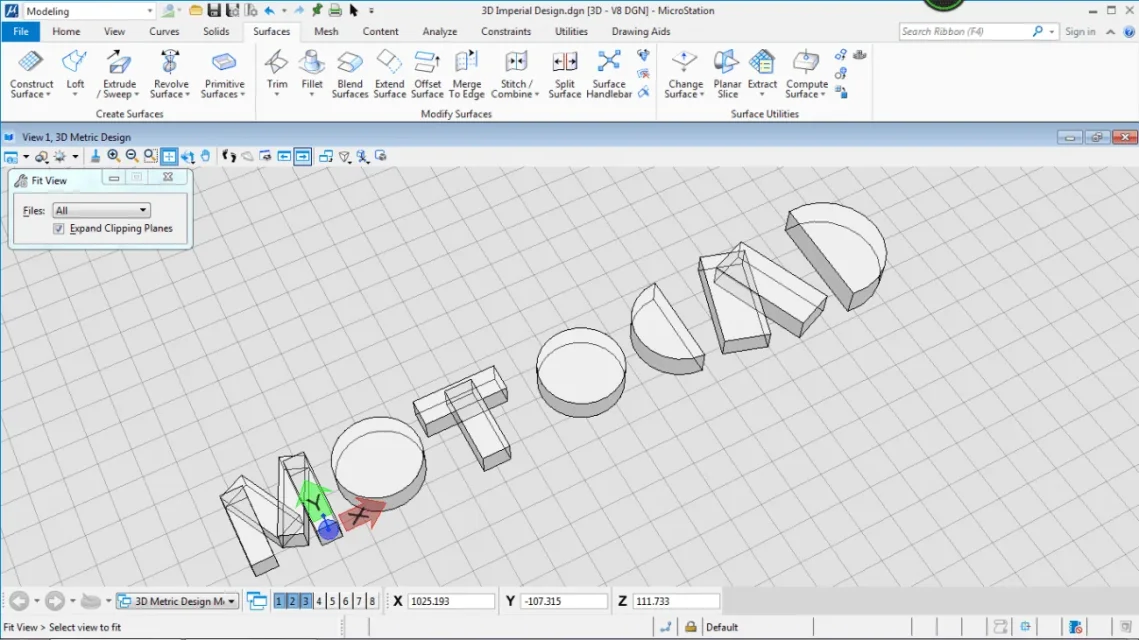This screenshot has height=640, width=1139.
Task: Select the Construct Surface tool
Action: pyautogui.click(x=31, y=73)
